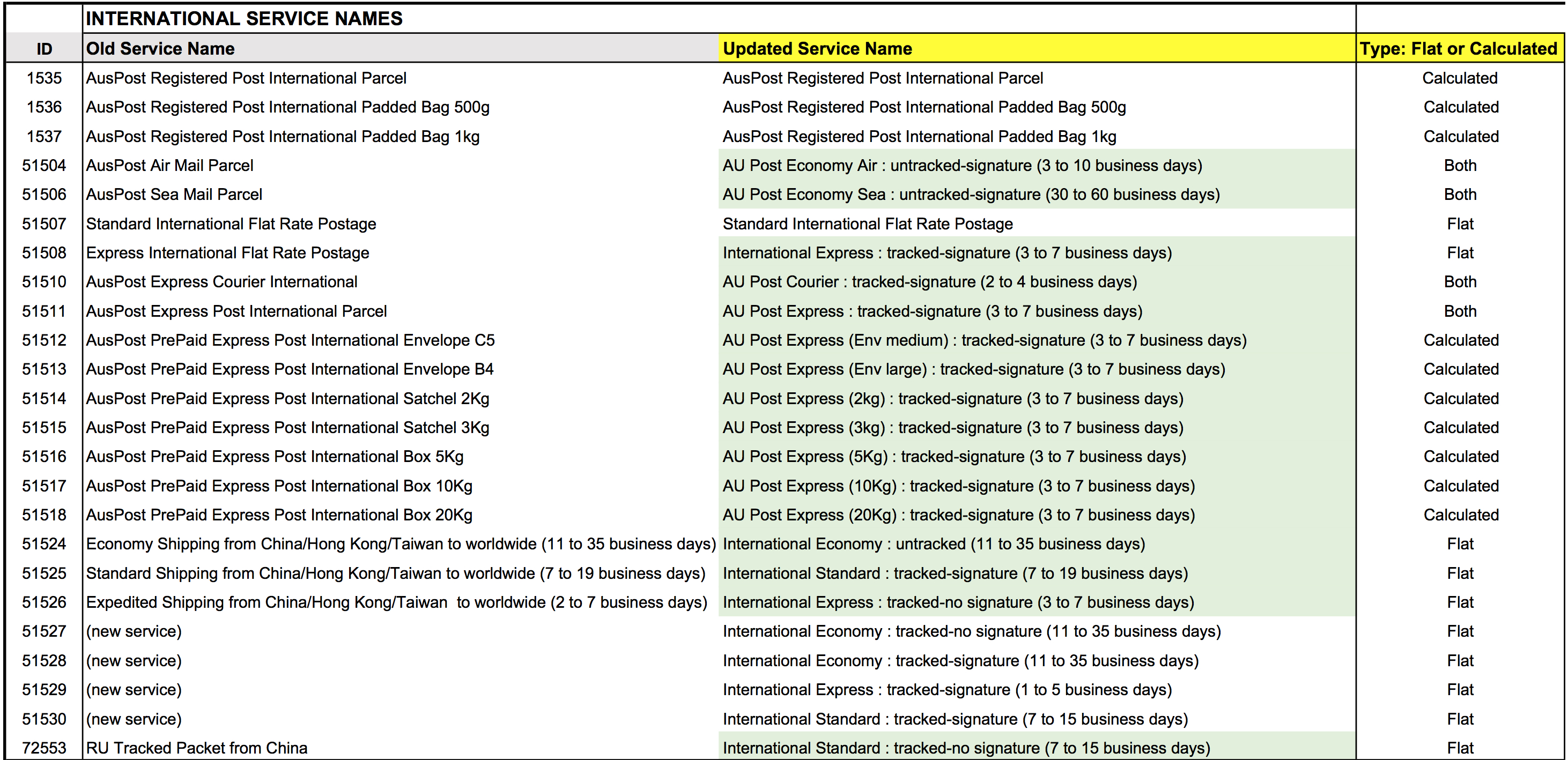This screenshot has height=760, width=1568.
Task: Click 'Calculated' type in row 1535
Action: (x=1460, y=78)
